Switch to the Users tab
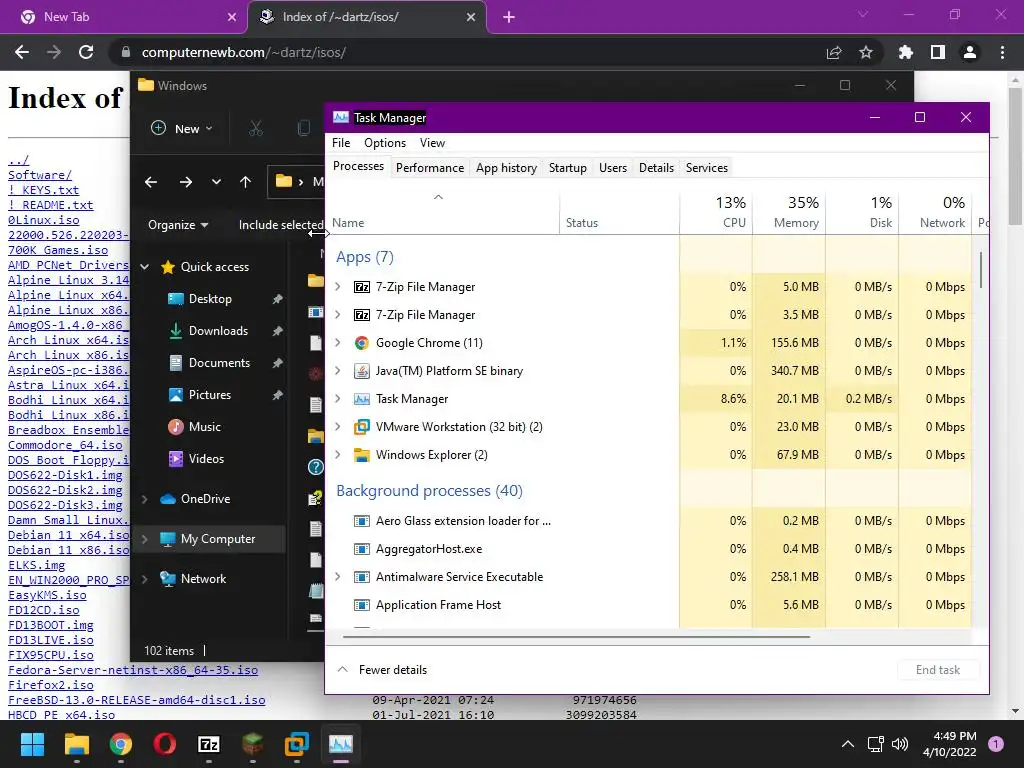 click(x=613, y=168)
